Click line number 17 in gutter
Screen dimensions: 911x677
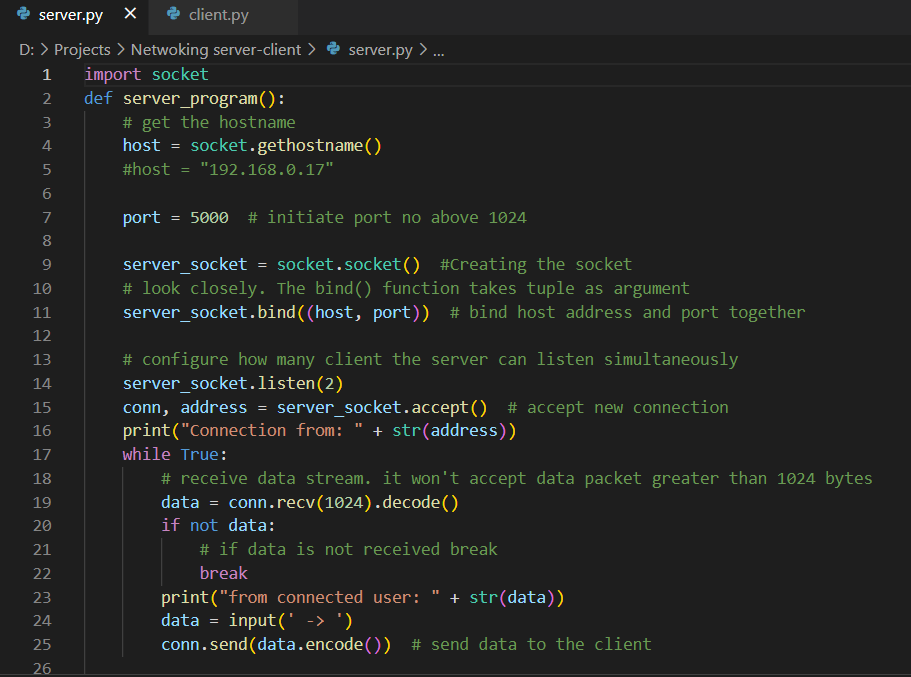[x=42, y=454]
